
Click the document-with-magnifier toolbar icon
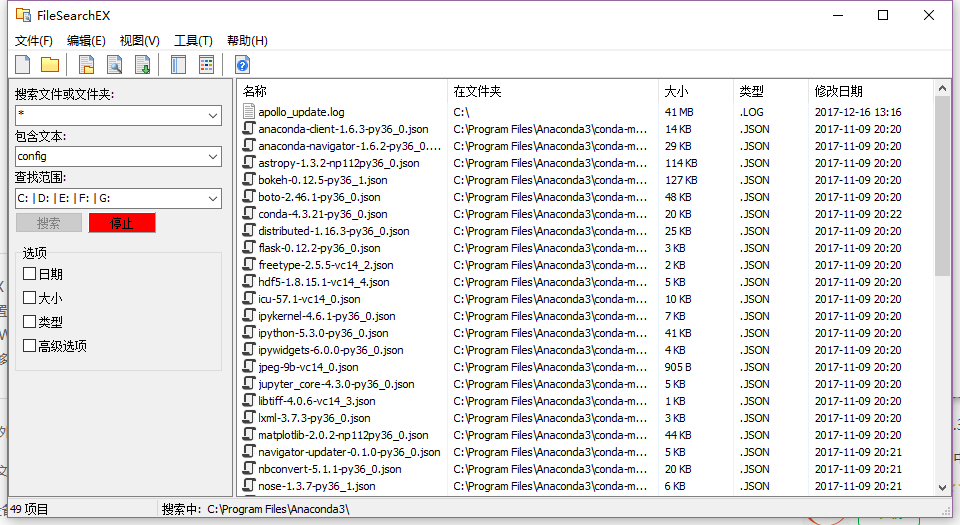click(x=114, y=65)
